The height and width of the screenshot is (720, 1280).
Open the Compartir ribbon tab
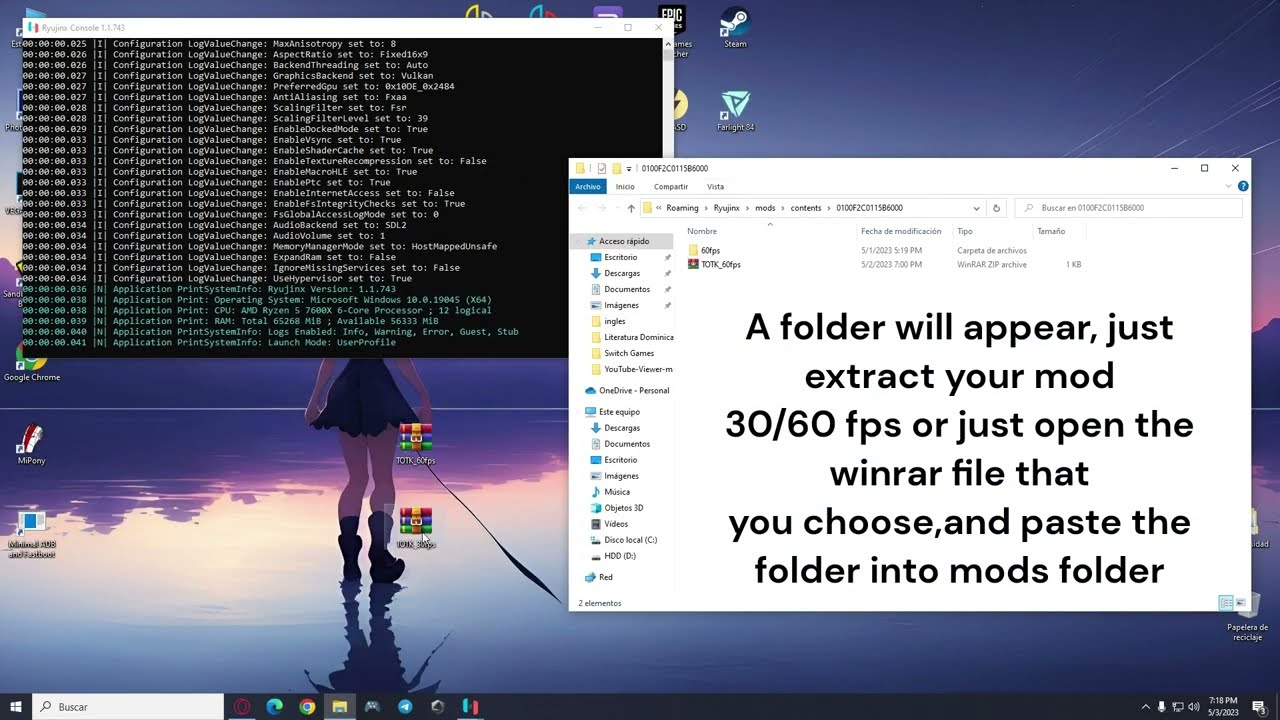[670, 186]
